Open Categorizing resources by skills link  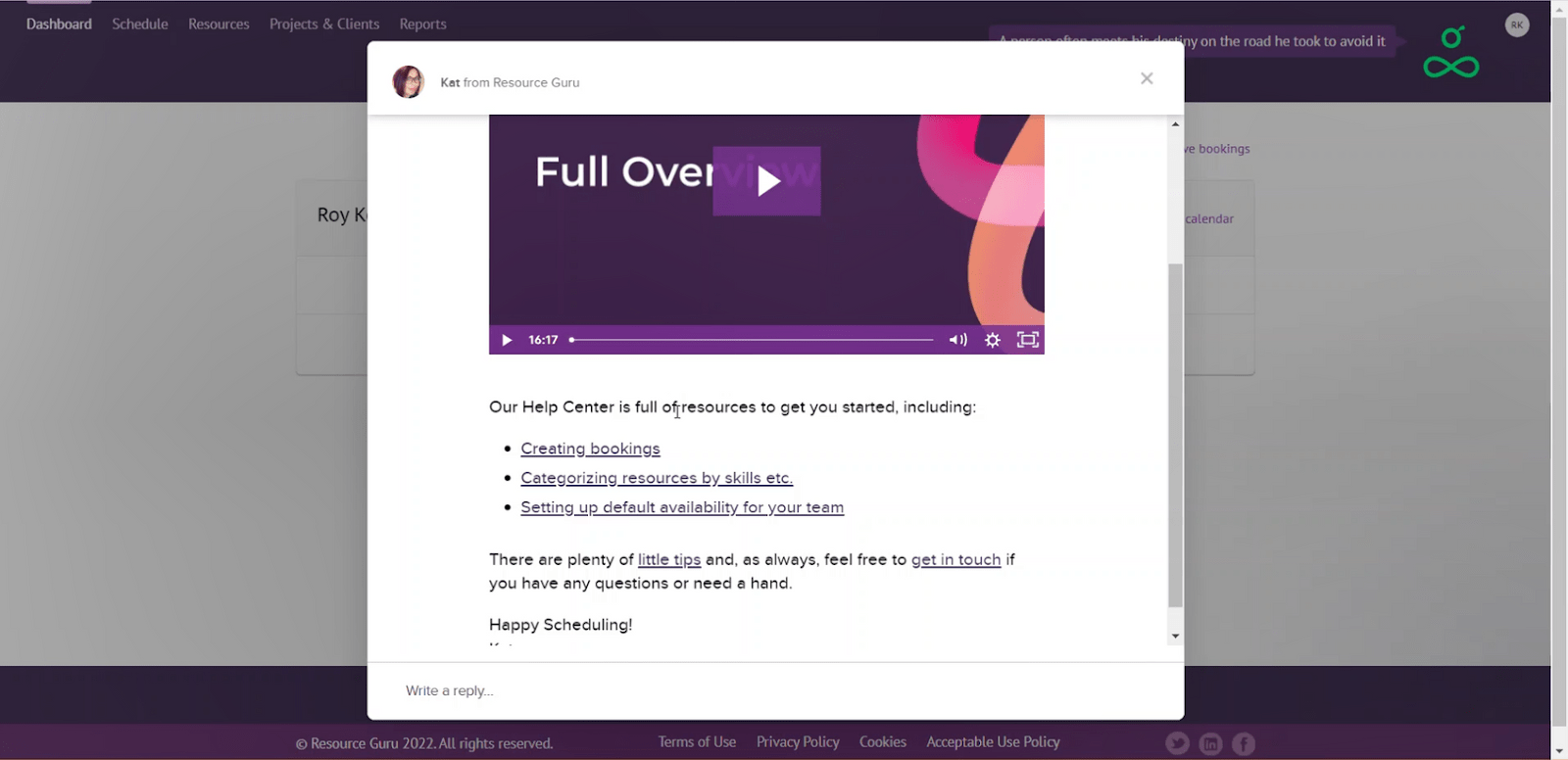(x=657, y=478)
